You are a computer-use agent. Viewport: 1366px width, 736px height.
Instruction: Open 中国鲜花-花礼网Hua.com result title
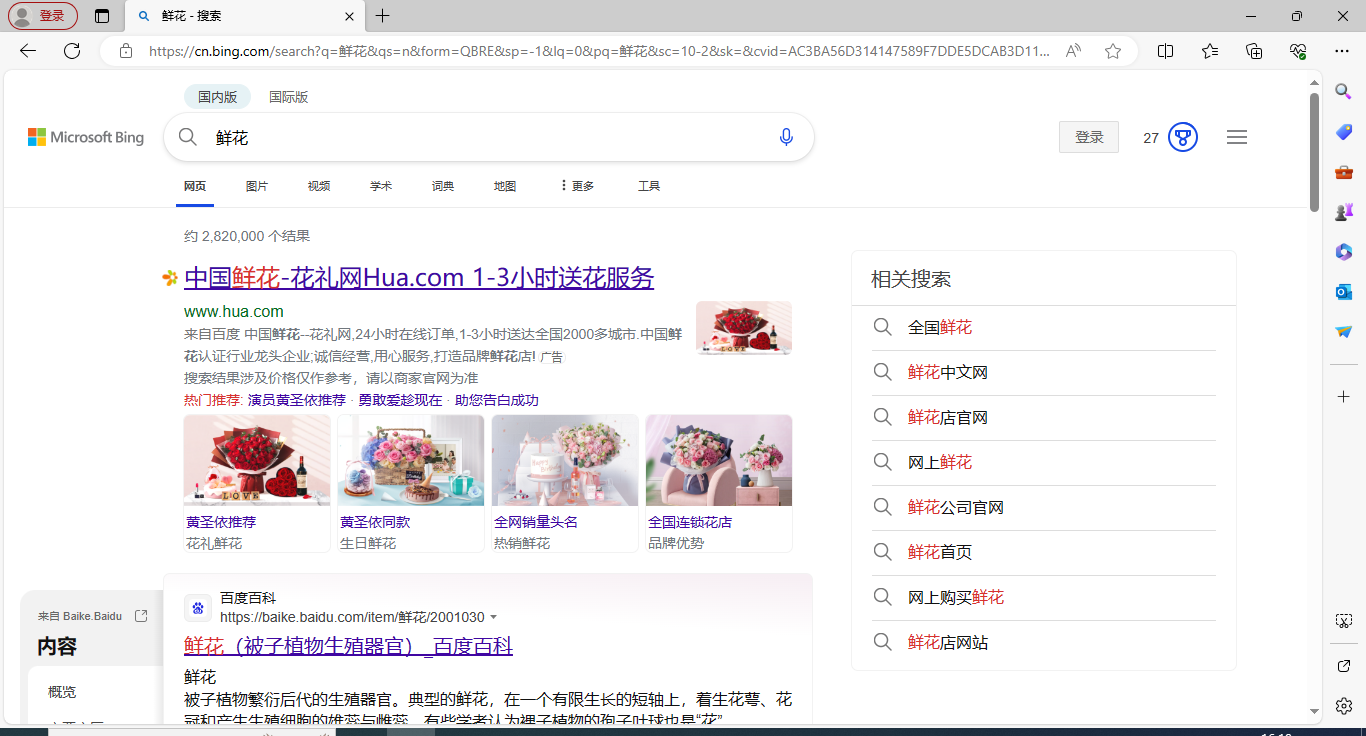pyautogui.click(x=419, y=277)
